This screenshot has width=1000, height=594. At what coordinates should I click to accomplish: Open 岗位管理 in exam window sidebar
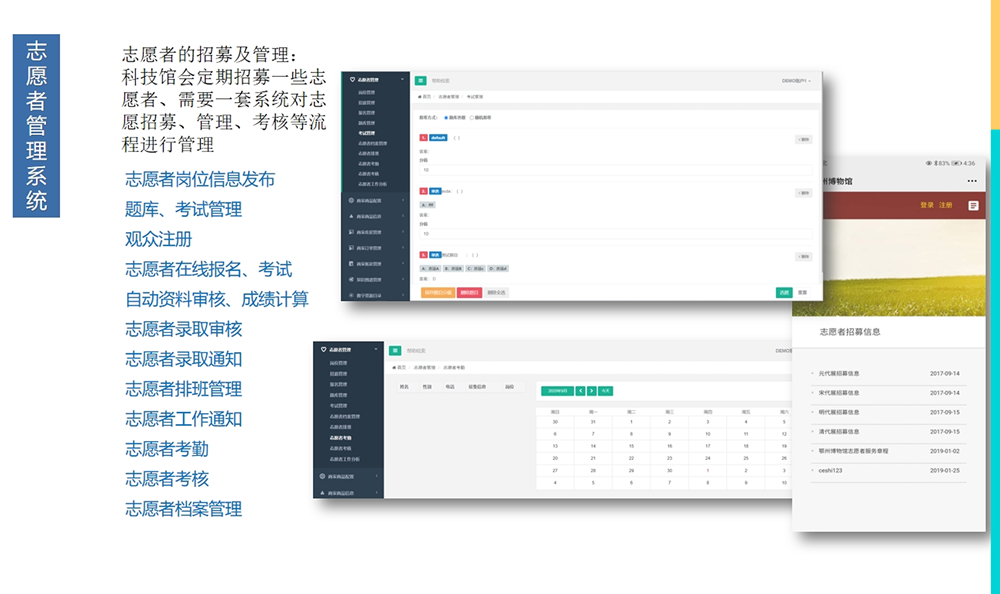367,93
